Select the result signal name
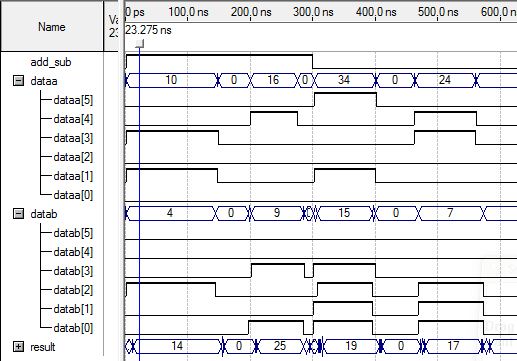The image size is (517, 361). tap(42, 347)
